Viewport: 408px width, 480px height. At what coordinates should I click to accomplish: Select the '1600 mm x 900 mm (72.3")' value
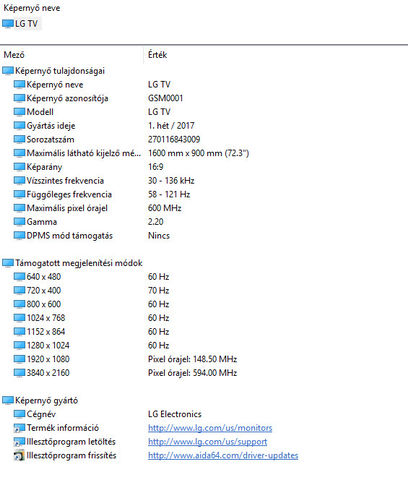198,153
